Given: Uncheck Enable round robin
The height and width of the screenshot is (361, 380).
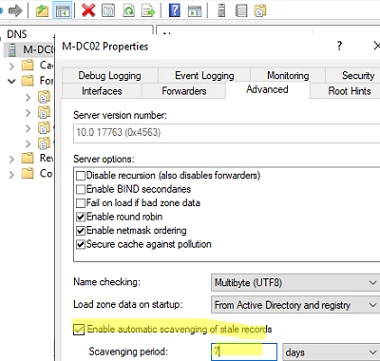Looking at the screenshot, I should [81, 217].
